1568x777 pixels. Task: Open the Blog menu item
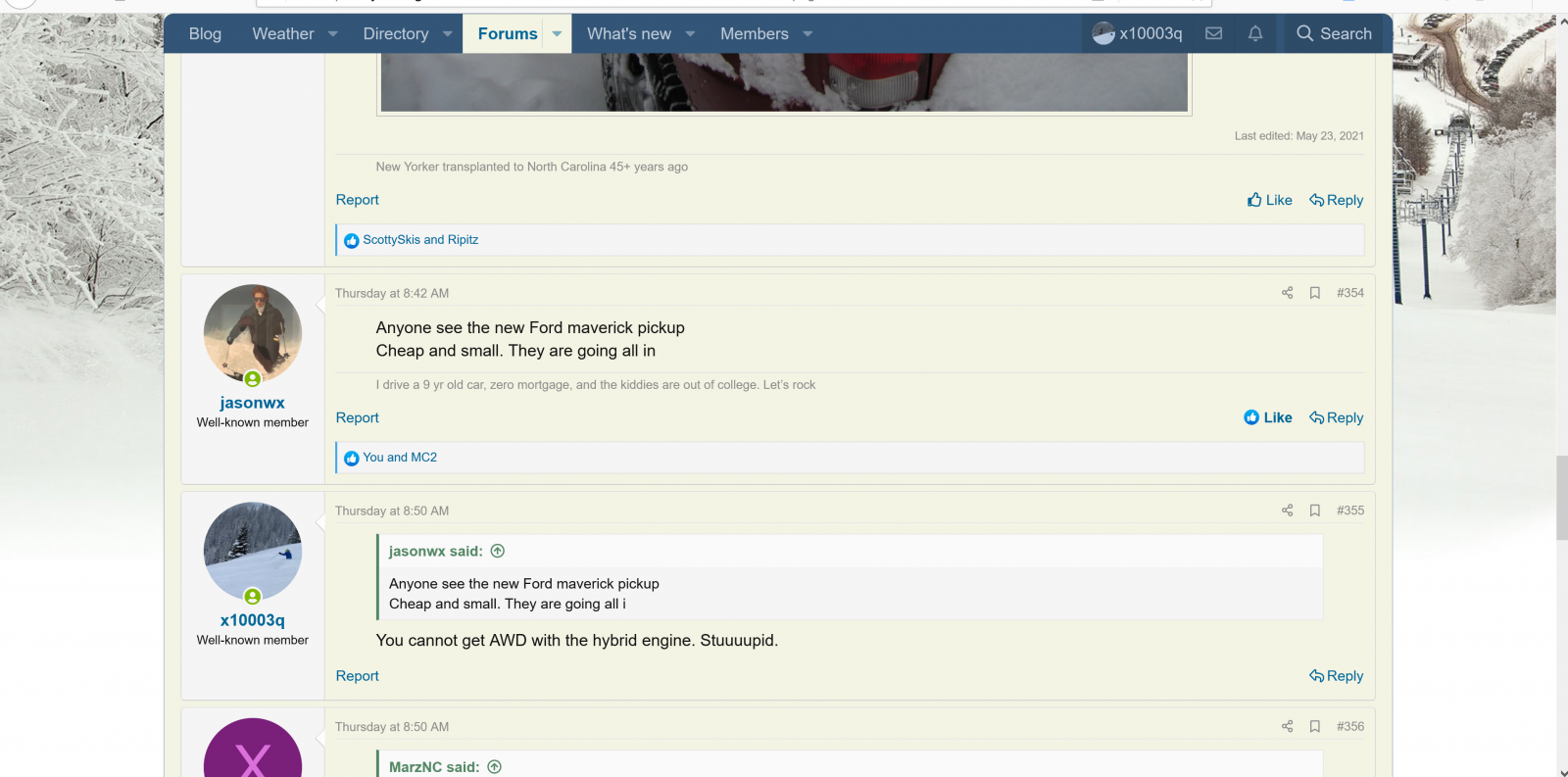tap(205, 34)
